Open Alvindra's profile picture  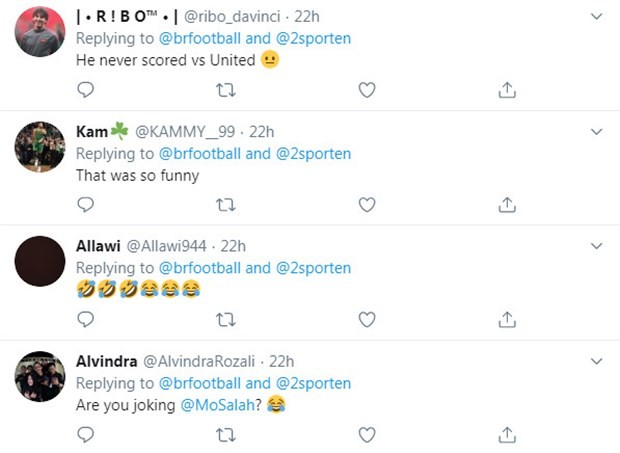40,377
